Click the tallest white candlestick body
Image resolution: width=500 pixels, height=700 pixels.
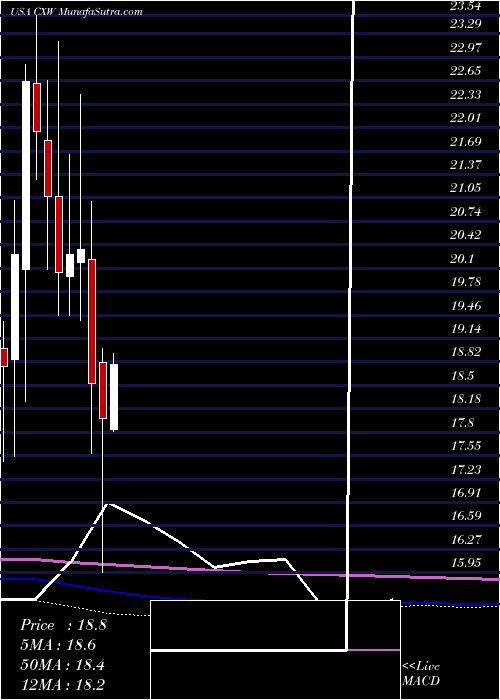pos(26,175)
